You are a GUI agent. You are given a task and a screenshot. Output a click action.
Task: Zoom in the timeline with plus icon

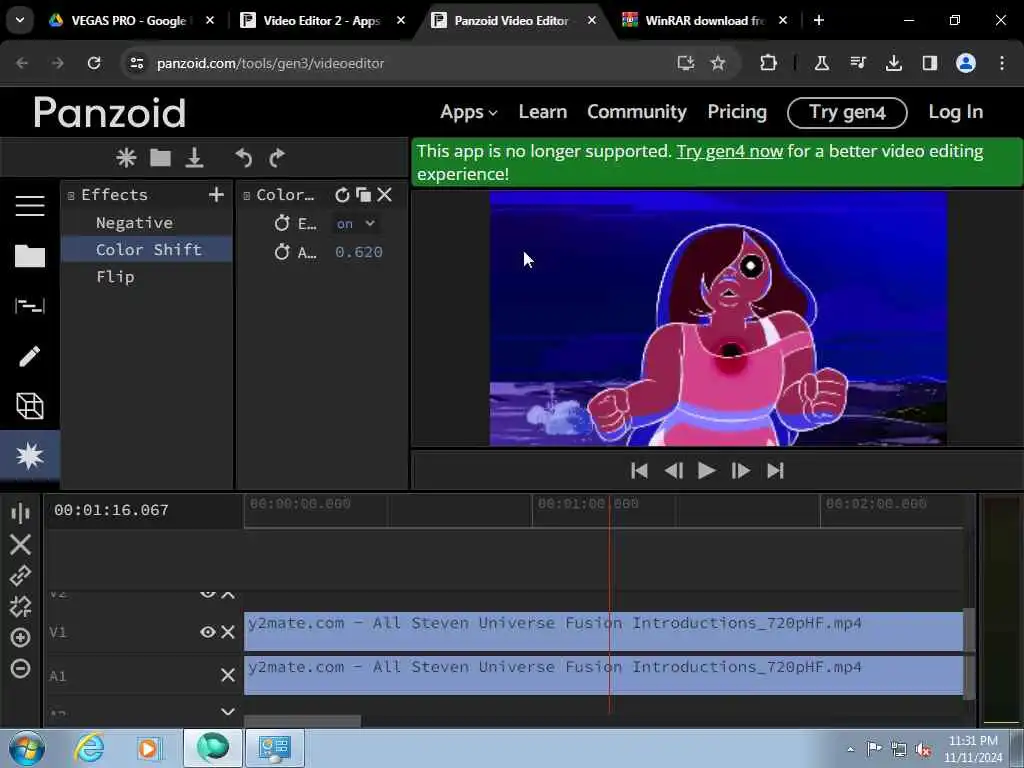20,637
